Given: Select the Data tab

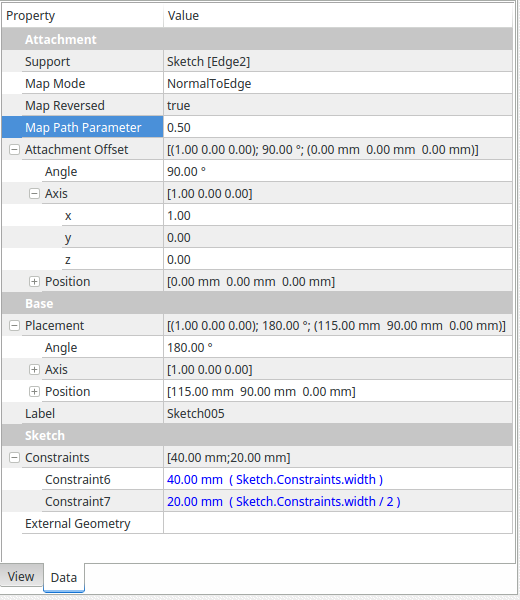Looking at the screenshot, I should point(64,577).
